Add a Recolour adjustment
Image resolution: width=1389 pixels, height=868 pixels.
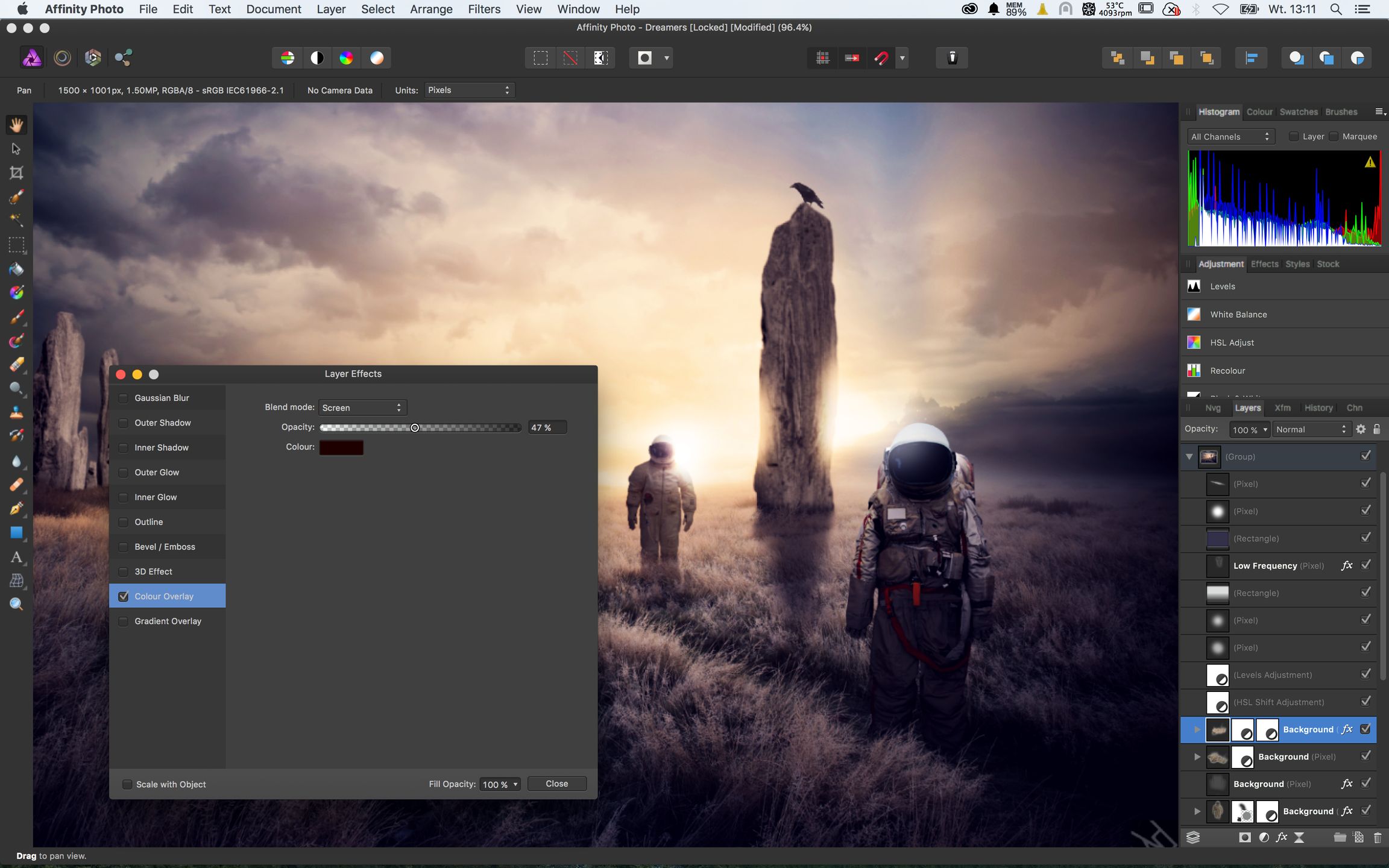point(1284,371)
